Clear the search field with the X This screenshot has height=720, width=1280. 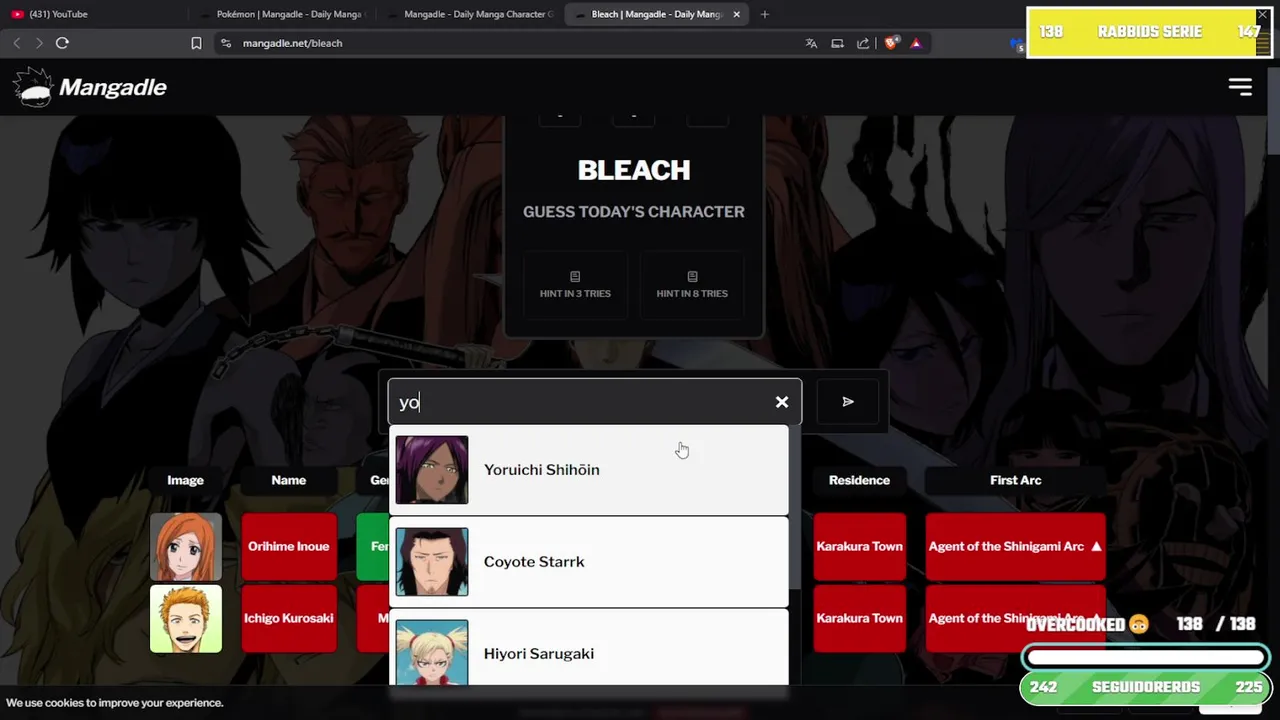pyautogui.click(x=782, y=402)
